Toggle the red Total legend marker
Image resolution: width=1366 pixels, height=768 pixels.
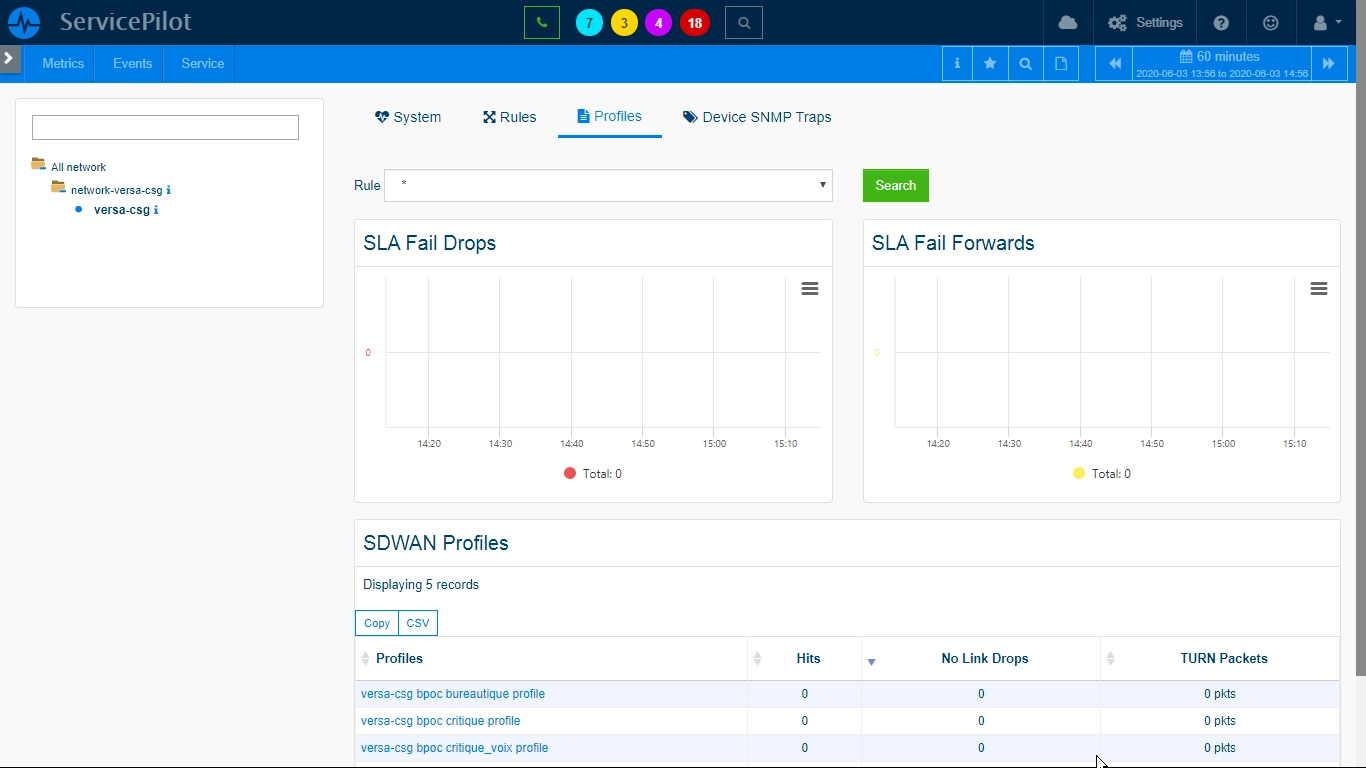570,473
